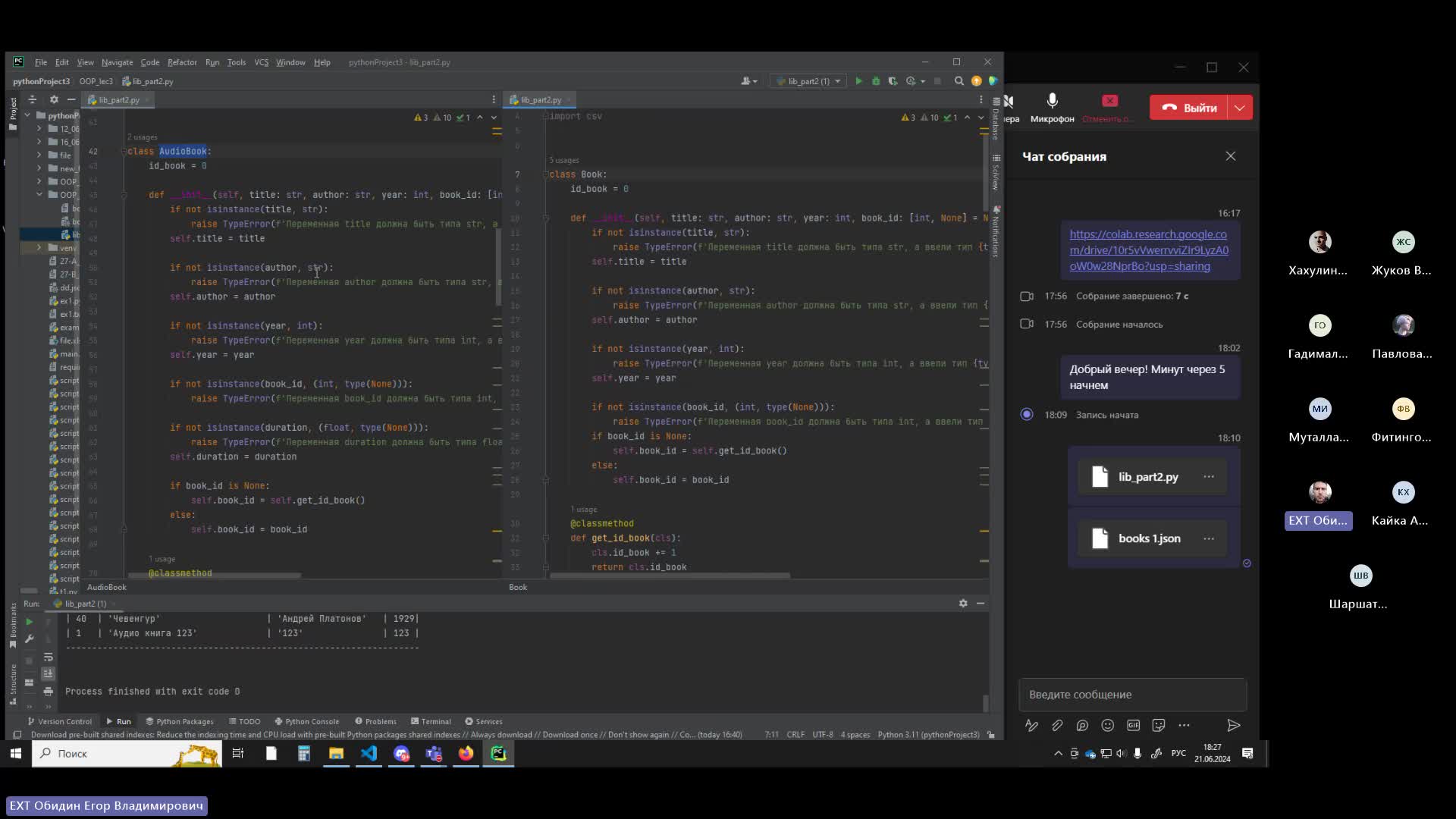The image size is (1456, 819).
Task: Leave meeting with the red Выйти button
Action: click(1190, 108)
